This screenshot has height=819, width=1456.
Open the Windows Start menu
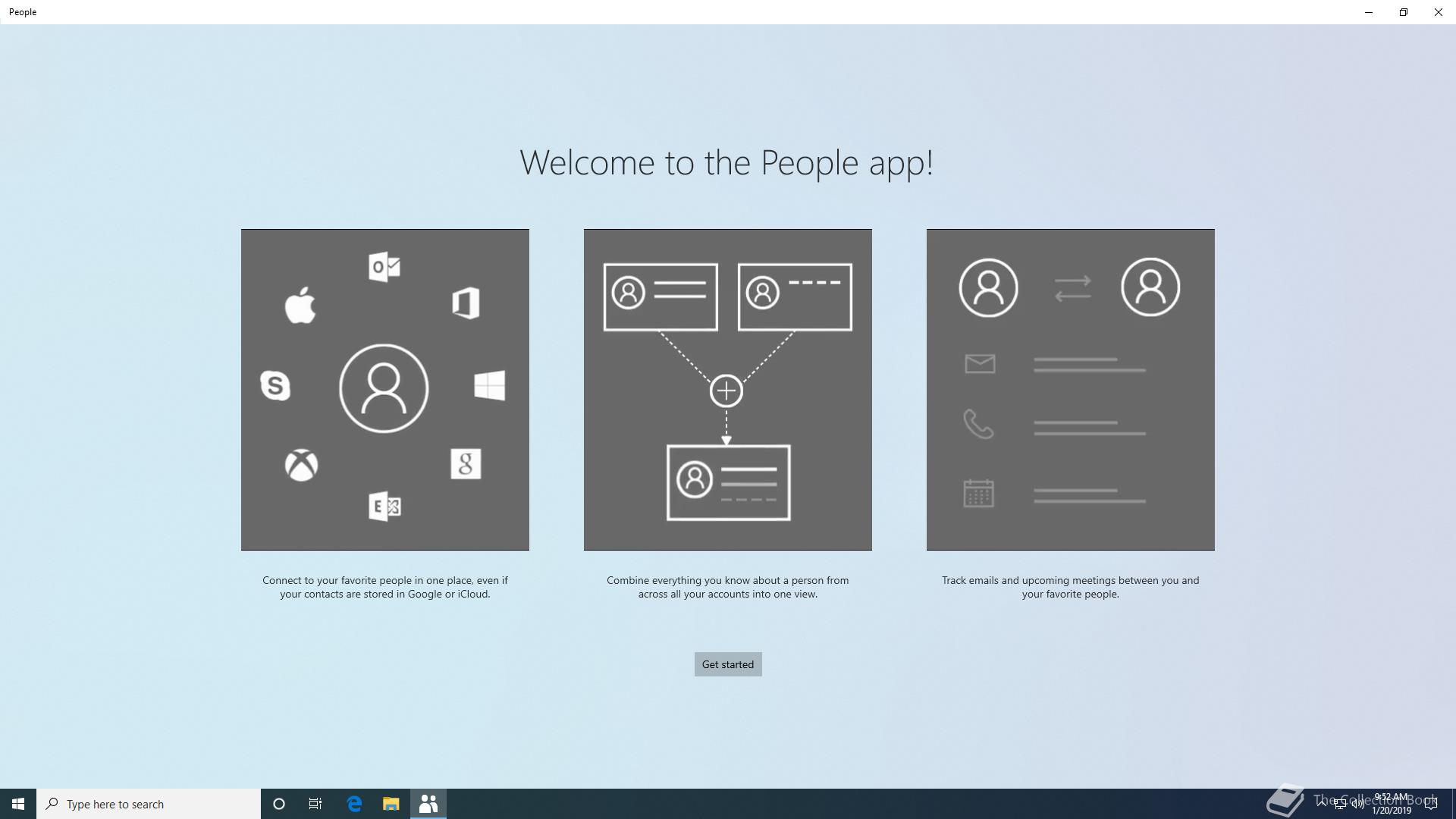[x=18, y=804]
